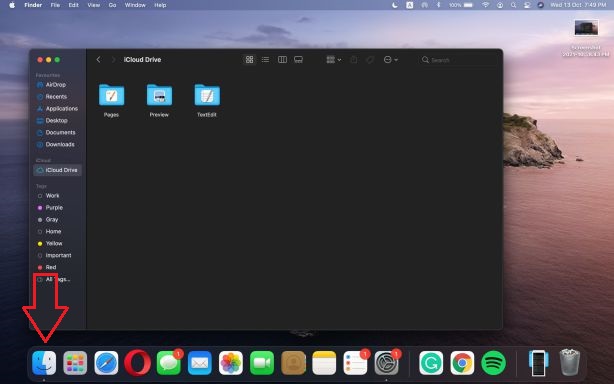Go forward using the Finder forward arrow
This screenshot has width=614, height=384.
(x=113, y=59)
